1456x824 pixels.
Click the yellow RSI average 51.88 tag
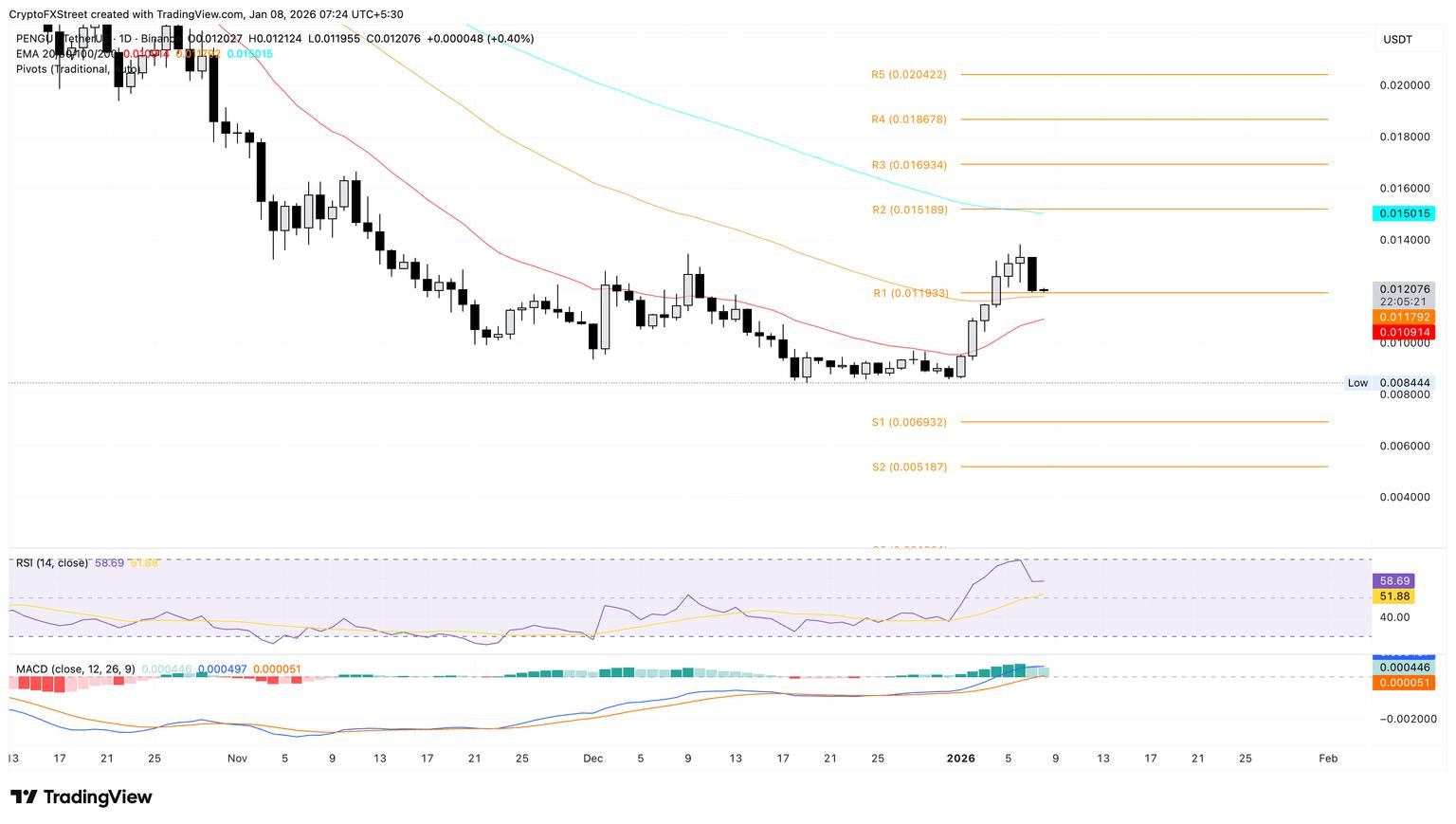1394,596
